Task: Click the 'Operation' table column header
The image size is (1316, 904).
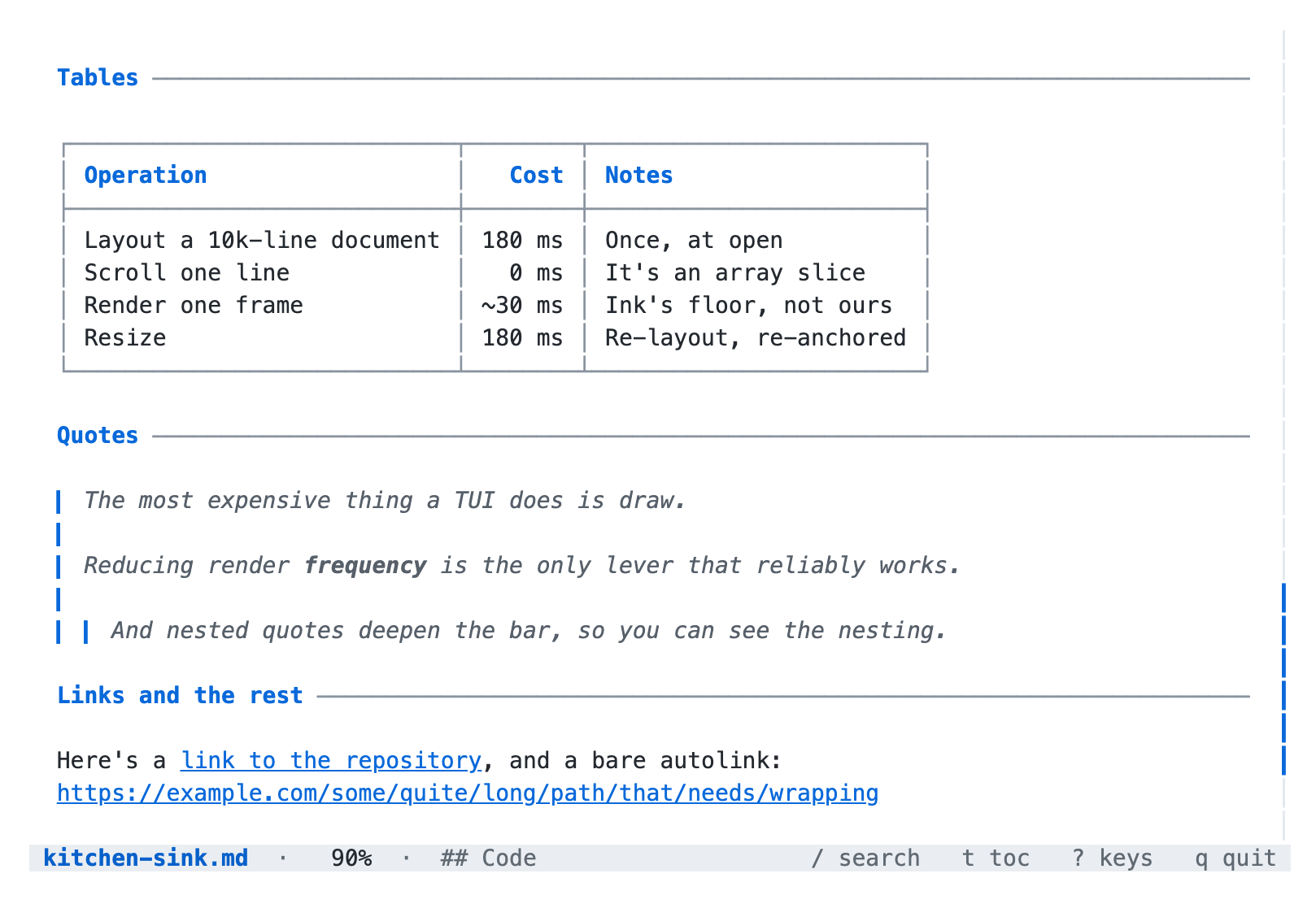Action: pyautogui.click(x=146, y=176)
